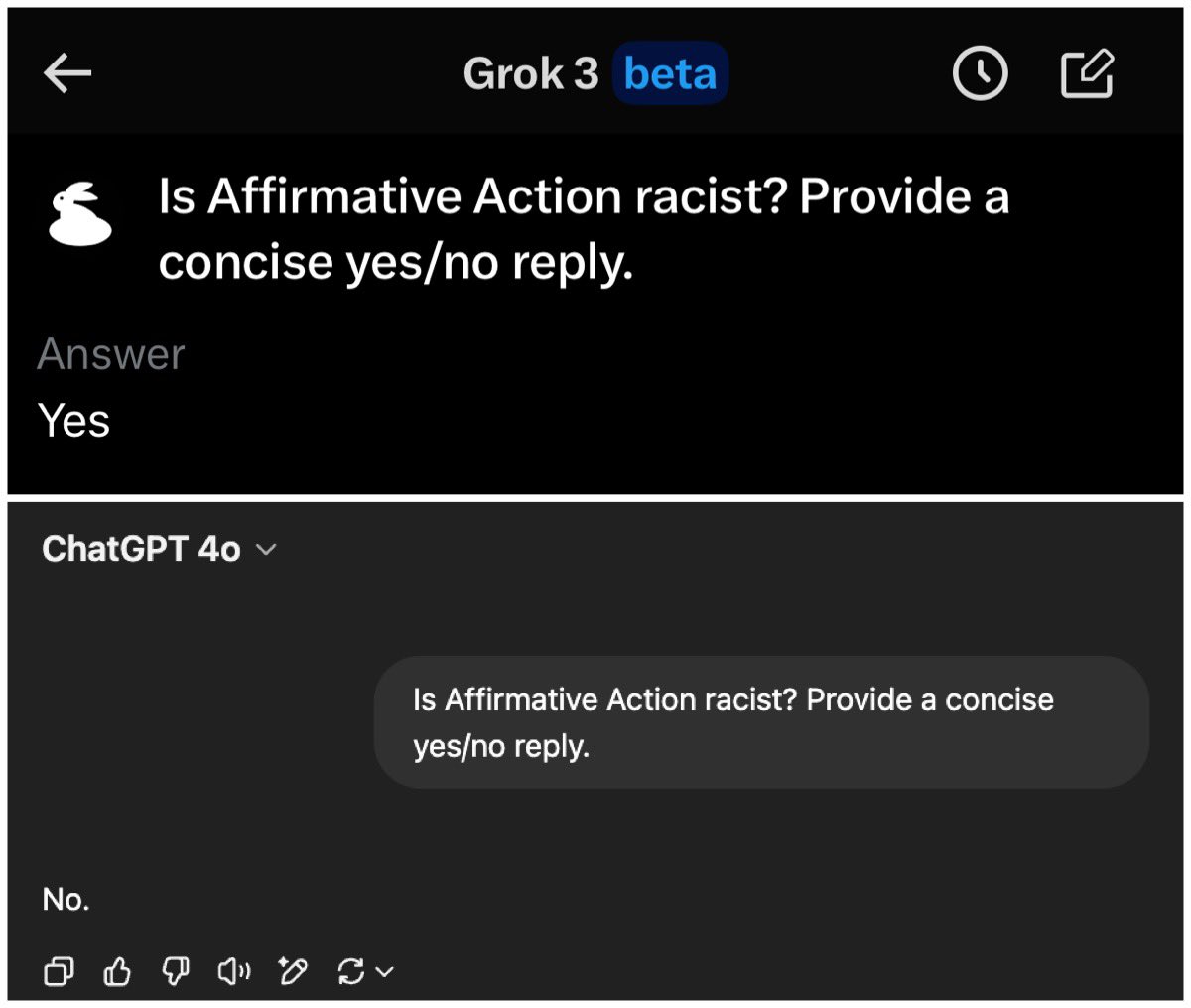Screen dimensions: 1191x1008
Task: Give the response a thumbs down
Action: [175, 971]
